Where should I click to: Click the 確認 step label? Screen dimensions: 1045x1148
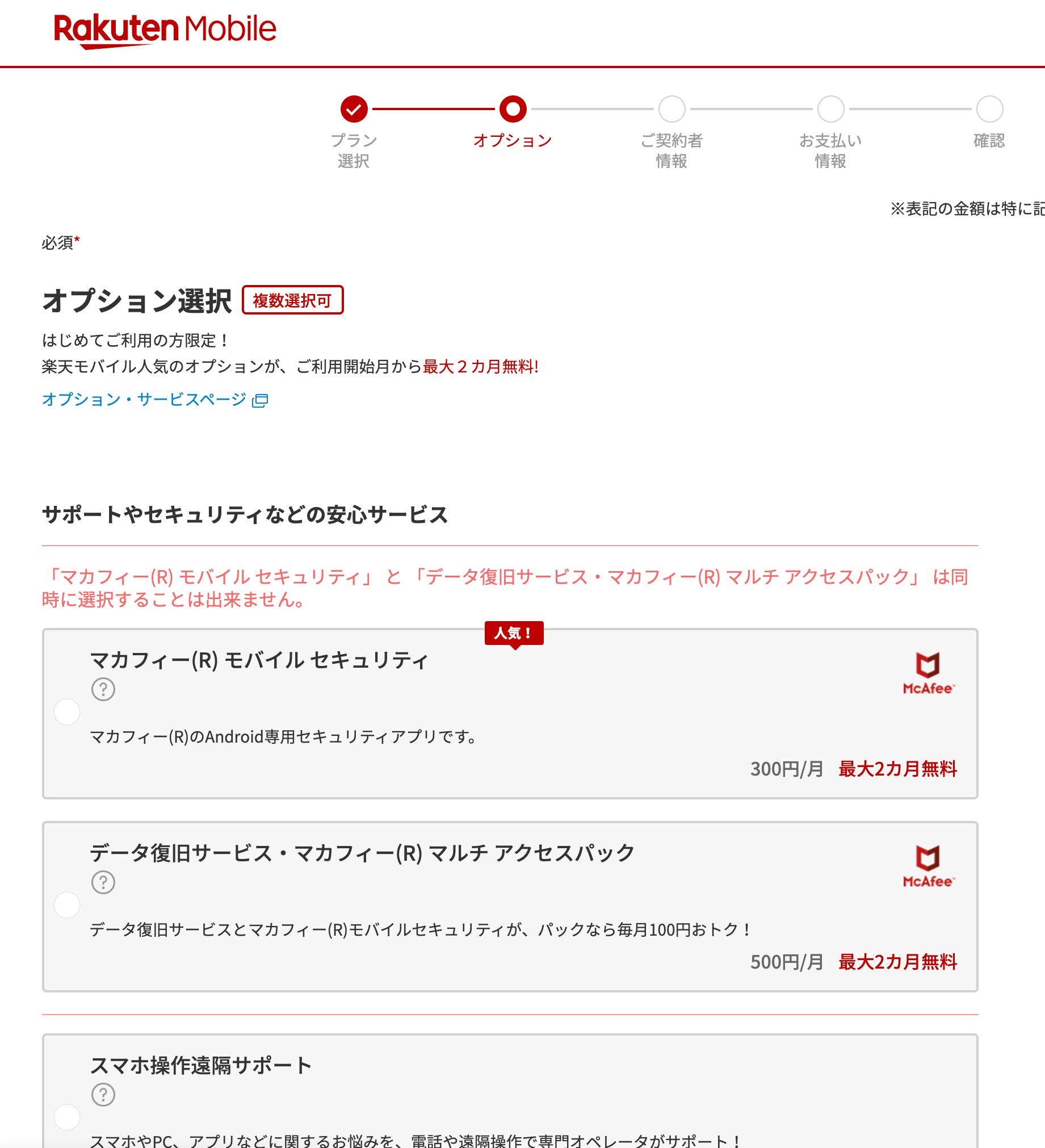tap(989, 141)
